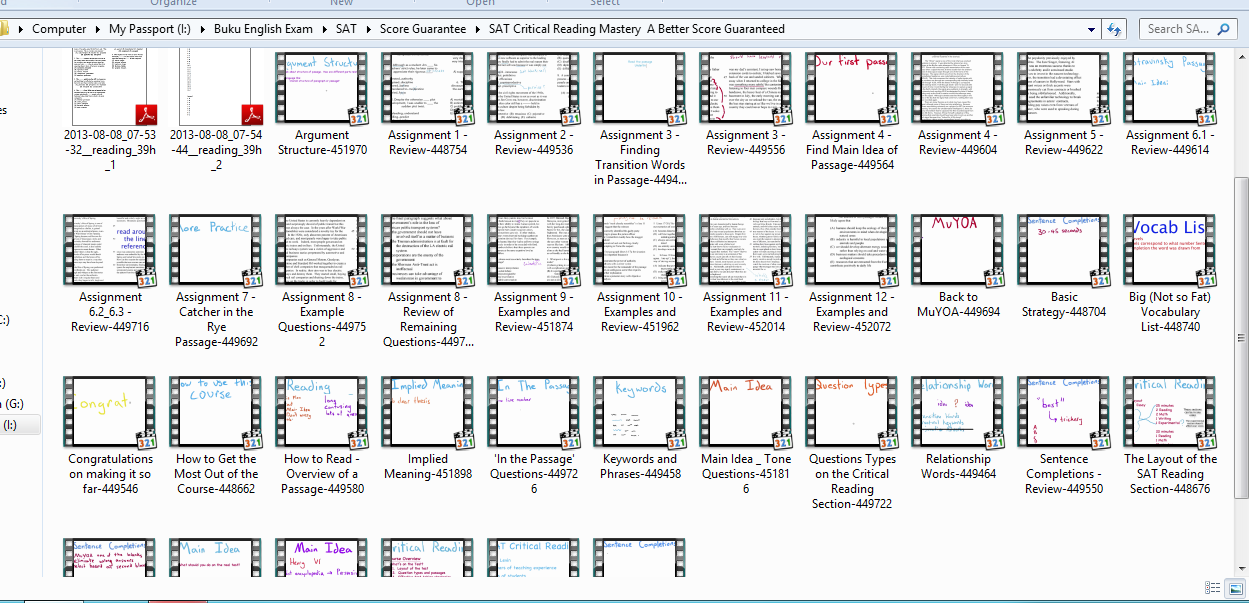This screenshot has width=1249, height=603.
Task: Select SAT Critical Reading thumbnail in bottom row
Action: tap(534, 557)
